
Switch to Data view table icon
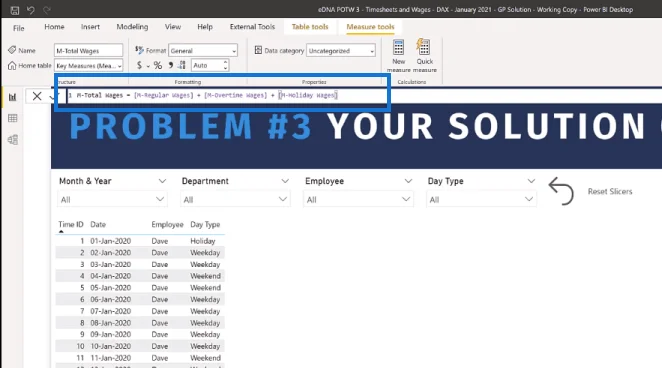pyautogui.click(x=13, y=118)
